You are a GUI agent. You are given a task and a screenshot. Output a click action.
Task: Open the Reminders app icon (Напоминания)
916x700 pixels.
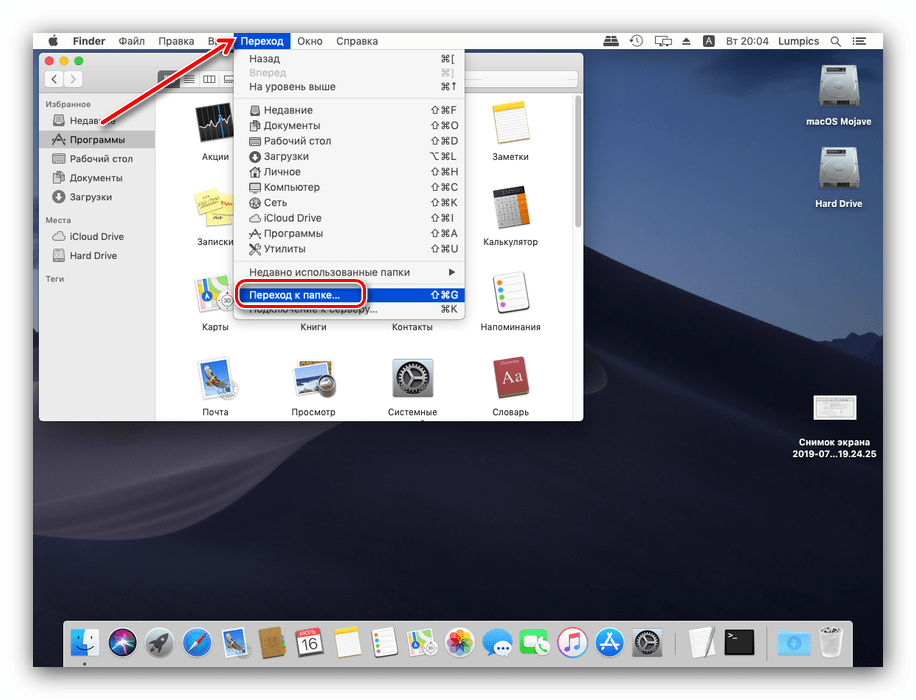[x=510, y=294]
